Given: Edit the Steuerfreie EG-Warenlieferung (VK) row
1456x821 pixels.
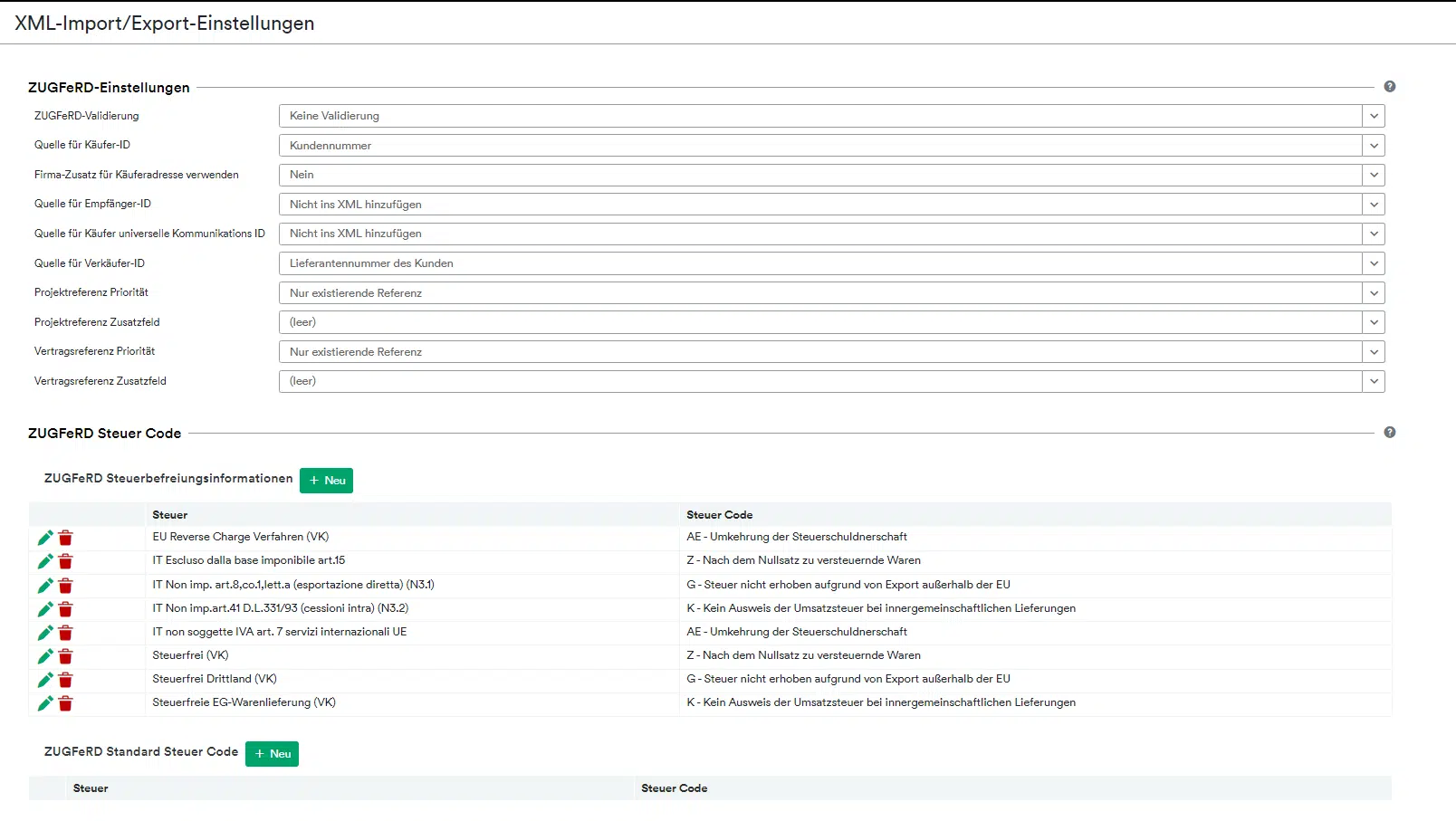Looking at the screenshot, I should tap(45, 703).
